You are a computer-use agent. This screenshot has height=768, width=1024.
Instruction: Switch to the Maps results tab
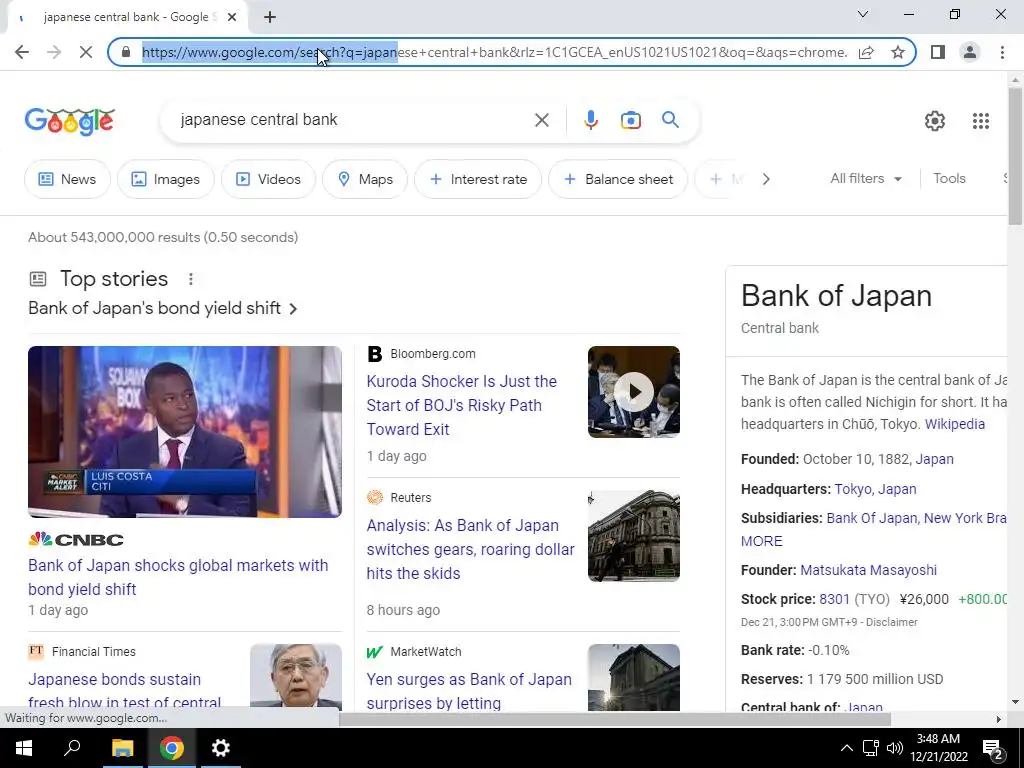click(x=365, y=179)
